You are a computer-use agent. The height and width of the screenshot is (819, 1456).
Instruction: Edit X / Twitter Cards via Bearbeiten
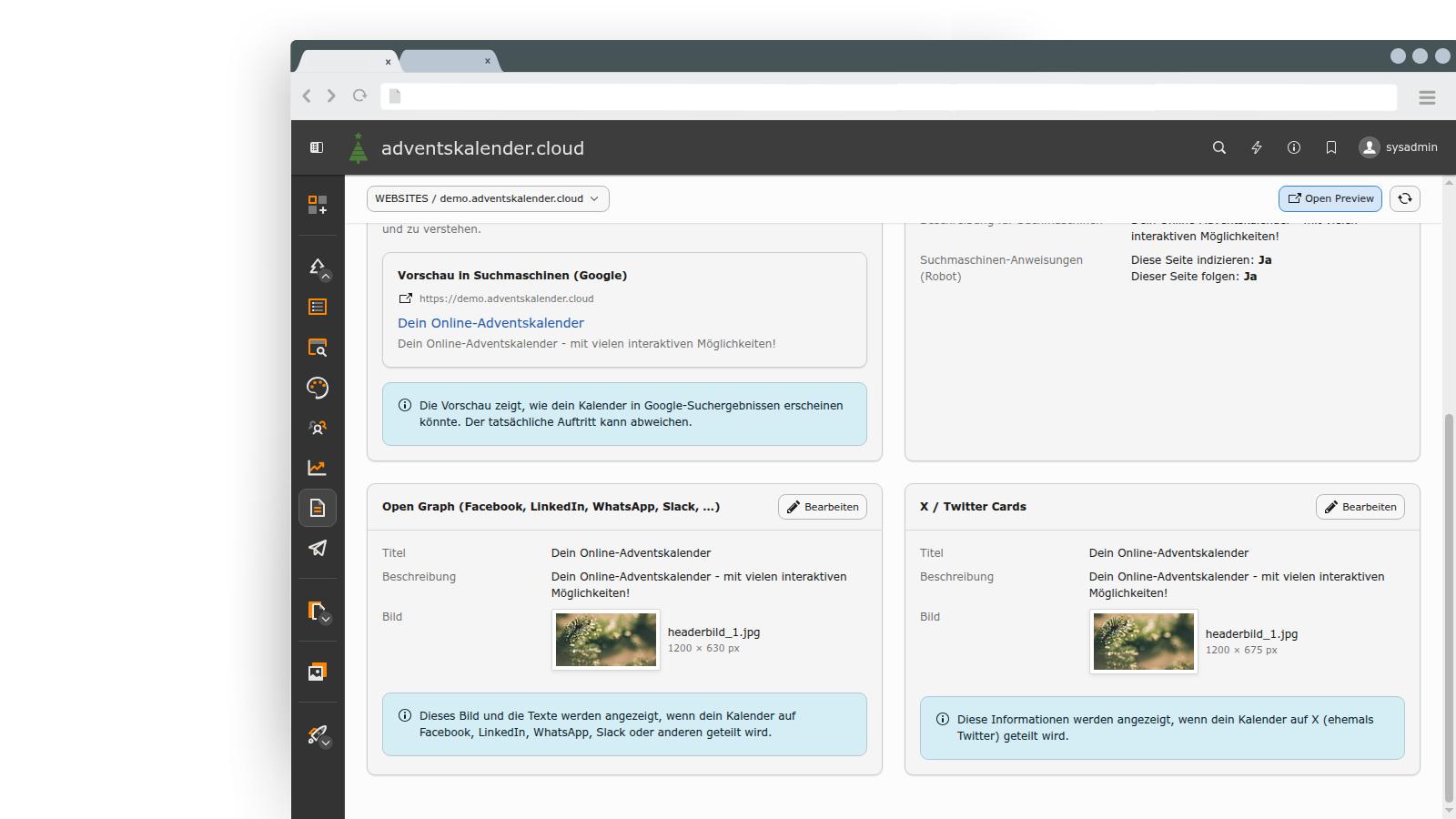pyautogui.click(x=1360, y=507)
